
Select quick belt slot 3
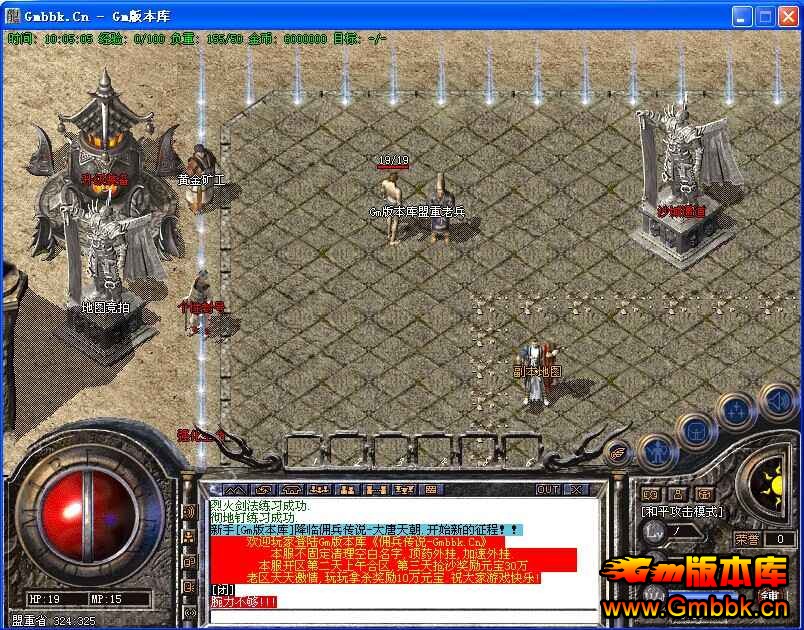pyautogui.click(x=393, y=451)
